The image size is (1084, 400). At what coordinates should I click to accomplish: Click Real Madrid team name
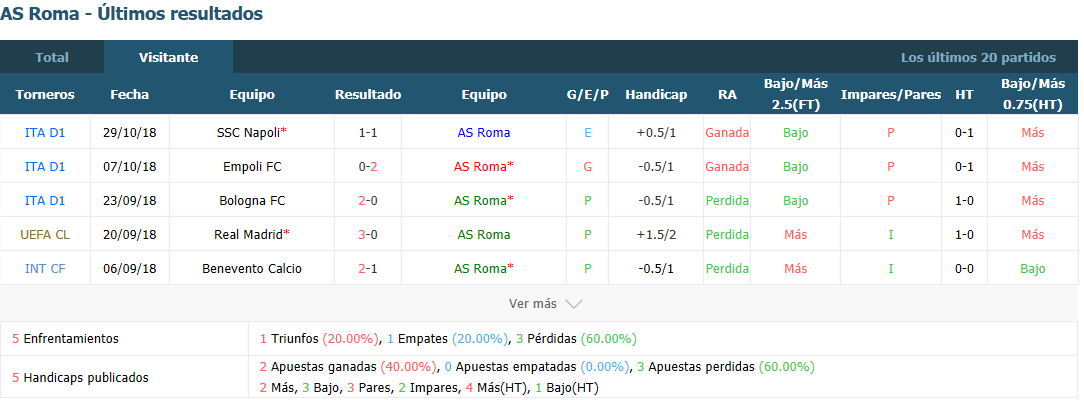[x=249, y=235]
